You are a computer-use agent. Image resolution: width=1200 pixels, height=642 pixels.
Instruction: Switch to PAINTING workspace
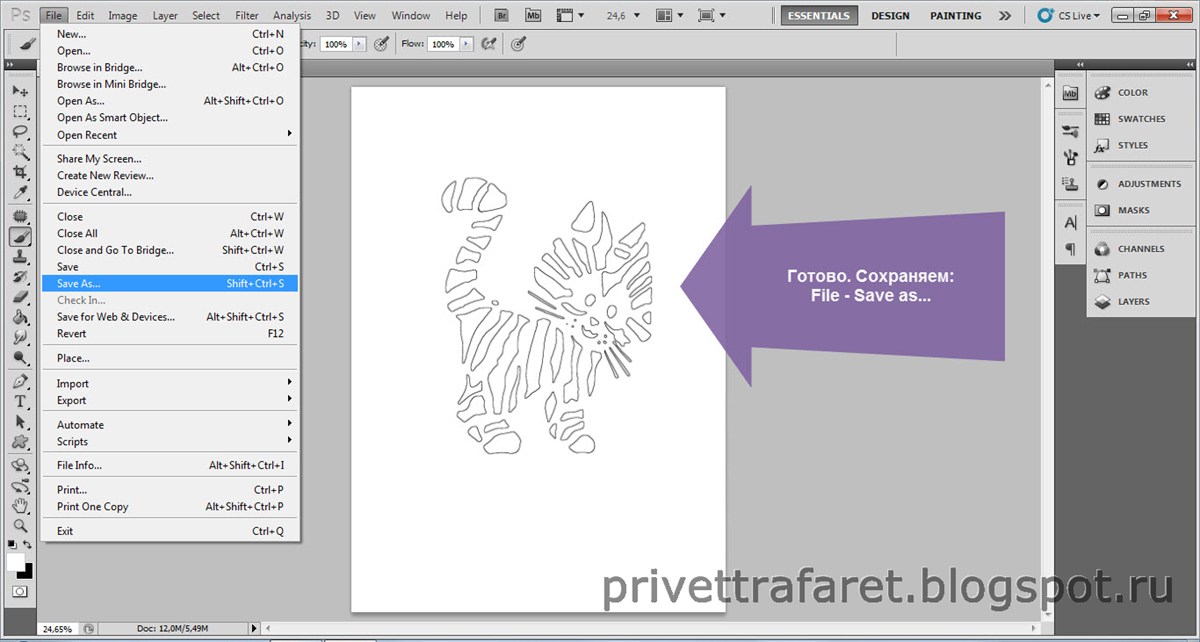tap(955, 16)
